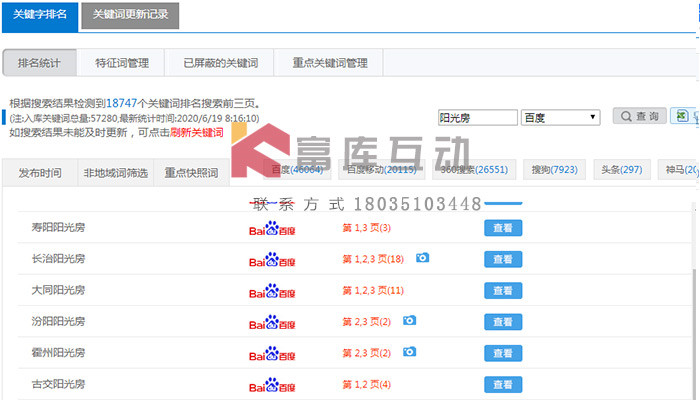This screenshot has width=700, height=400.
Task: Click ranking 第 2,3 页(2) for 霍州阳光房
Action: (367, 353)
